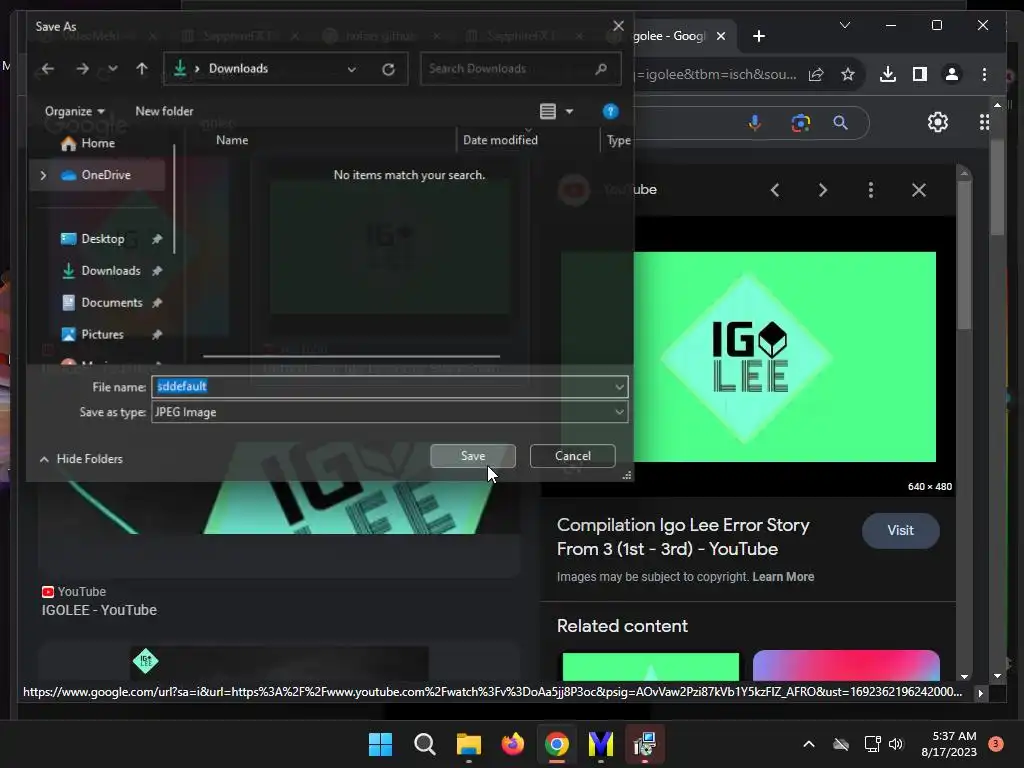Collapse folders with Hide Folders
The width and height of the screenshot is (1024, 768).
pyautogui.click(x=81, y=459)
